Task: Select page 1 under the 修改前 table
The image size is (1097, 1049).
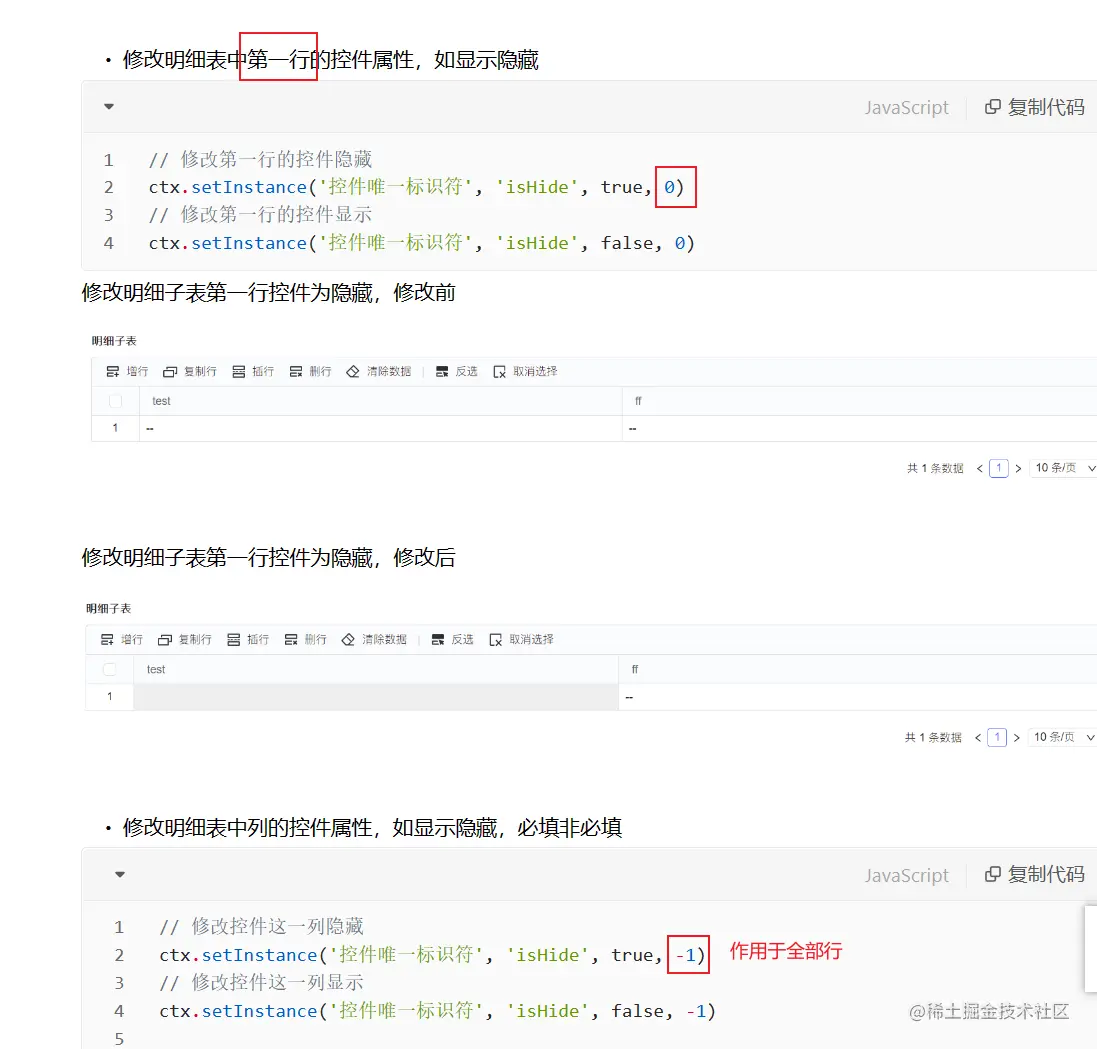Action: [999, 468]
